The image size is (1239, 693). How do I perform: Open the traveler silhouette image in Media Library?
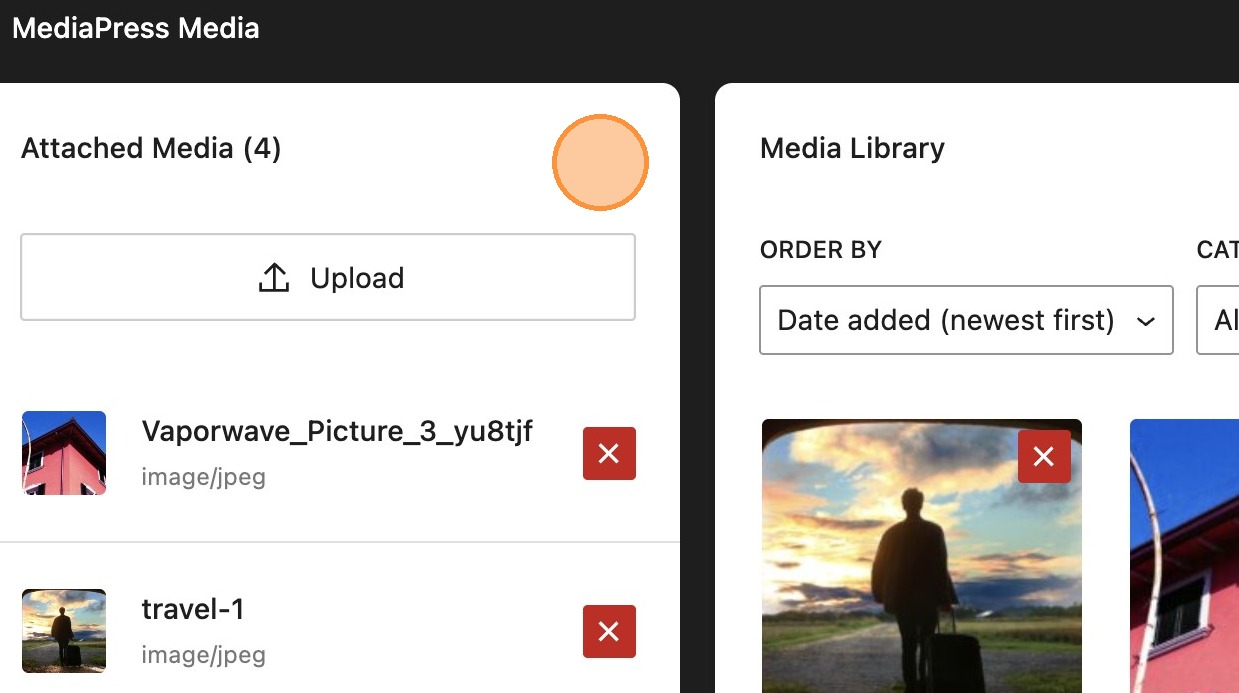[x=920, y=570]
